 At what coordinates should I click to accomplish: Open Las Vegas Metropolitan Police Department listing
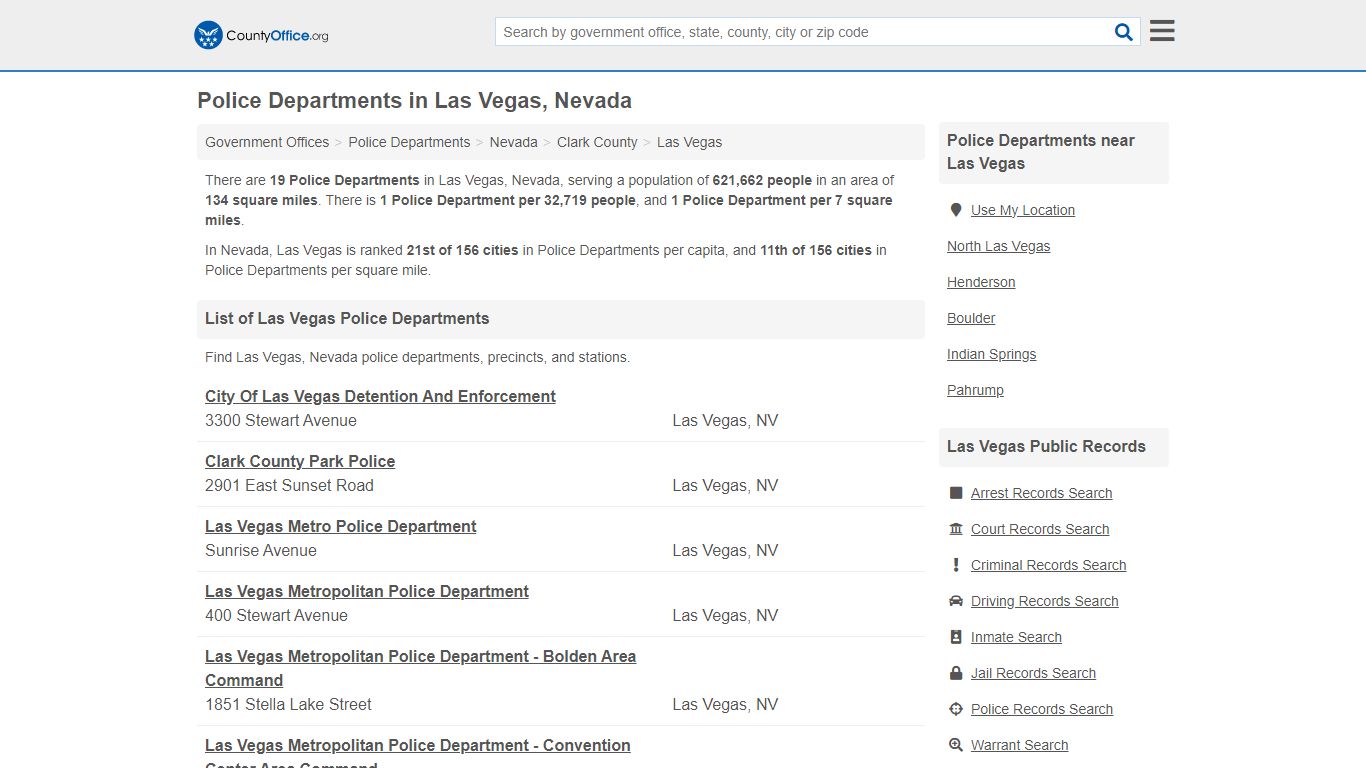click(367, 591)
